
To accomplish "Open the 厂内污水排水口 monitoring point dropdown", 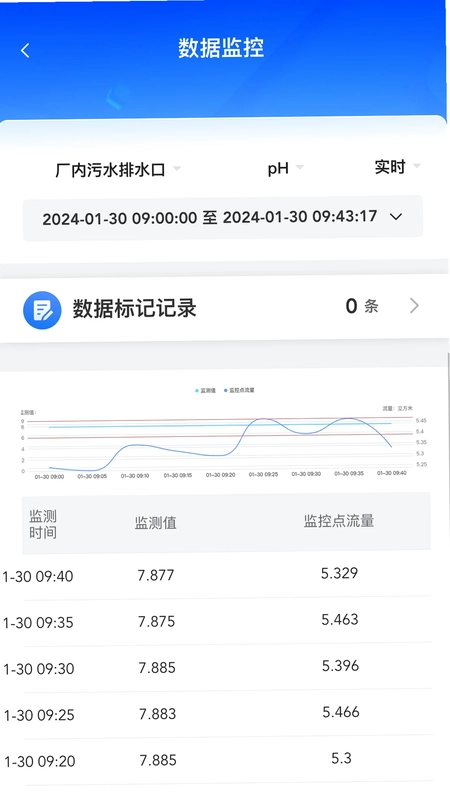I will pyautogui.click(x=118, y=169).
